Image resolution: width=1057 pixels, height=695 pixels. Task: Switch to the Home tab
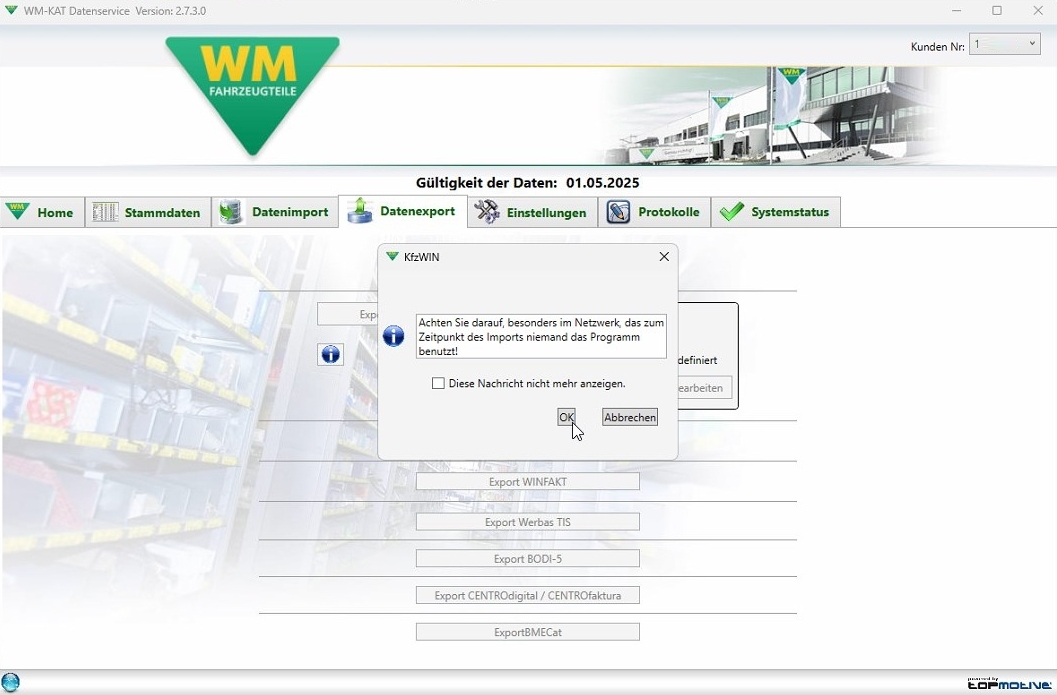point(42,212)
